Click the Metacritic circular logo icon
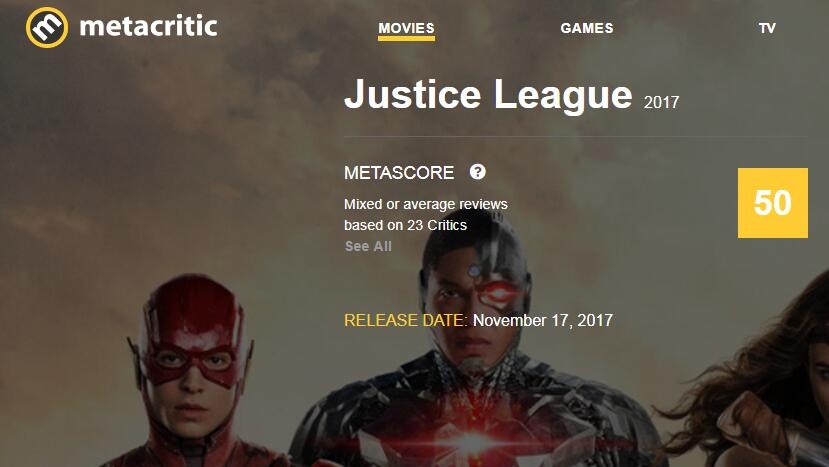Image resolution: width=829 pixels, height=467 pixels. click(x=47, y=28)
